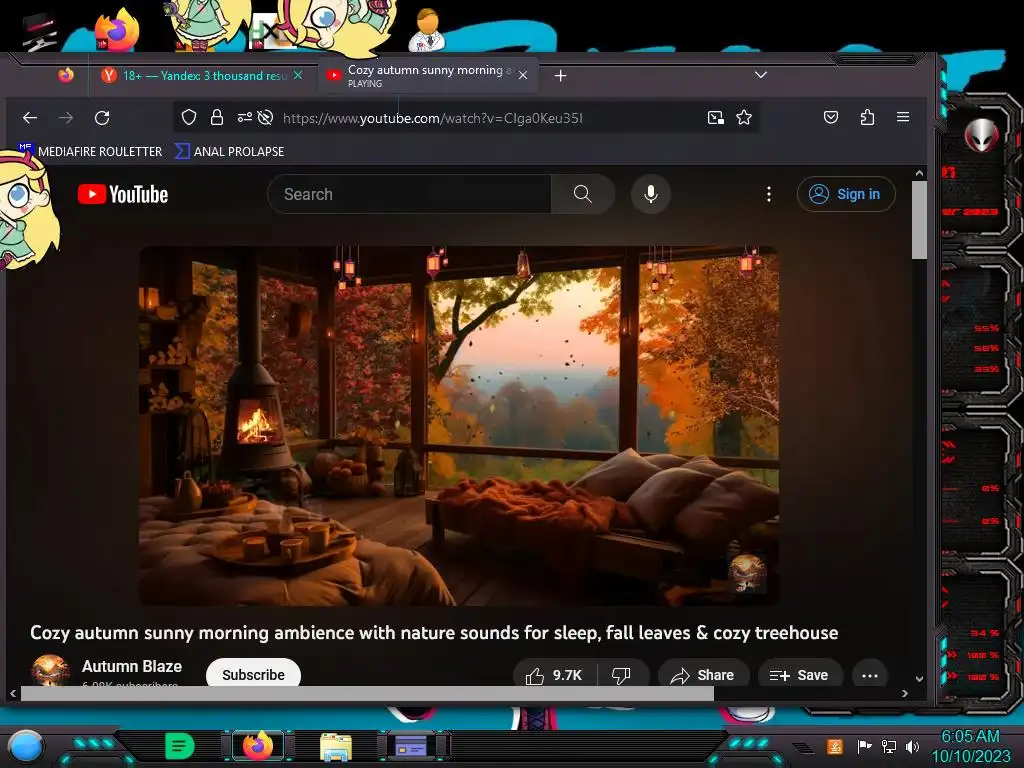Open the MEDIAFIRE ROULETTER bookmark

coord(90,152)
